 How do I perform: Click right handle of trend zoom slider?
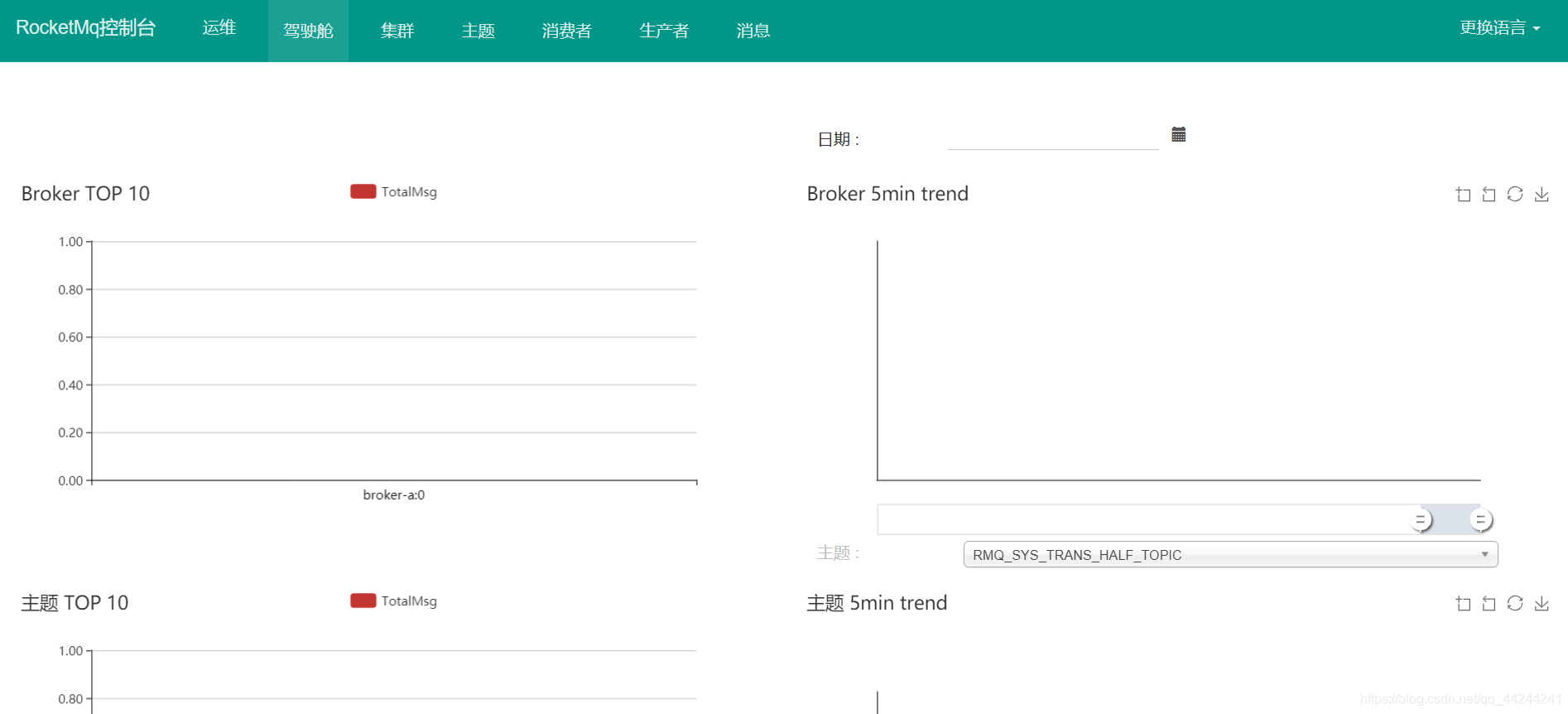(x=1481, y=519)
